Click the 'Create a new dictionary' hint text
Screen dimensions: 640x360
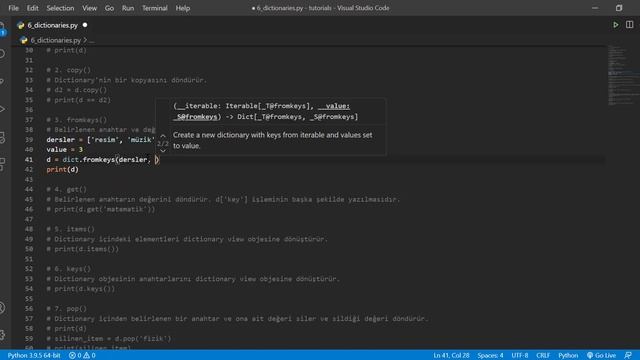point(272,140)
